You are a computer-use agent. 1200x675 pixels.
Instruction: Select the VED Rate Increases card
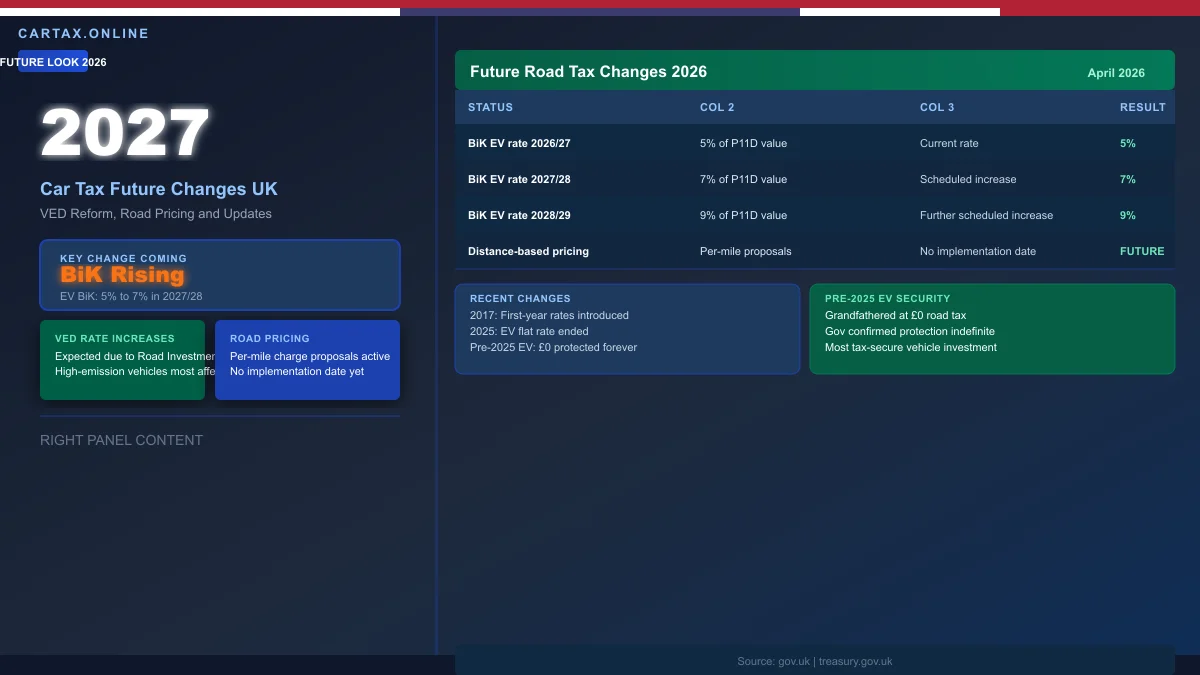tap(122, 360)
